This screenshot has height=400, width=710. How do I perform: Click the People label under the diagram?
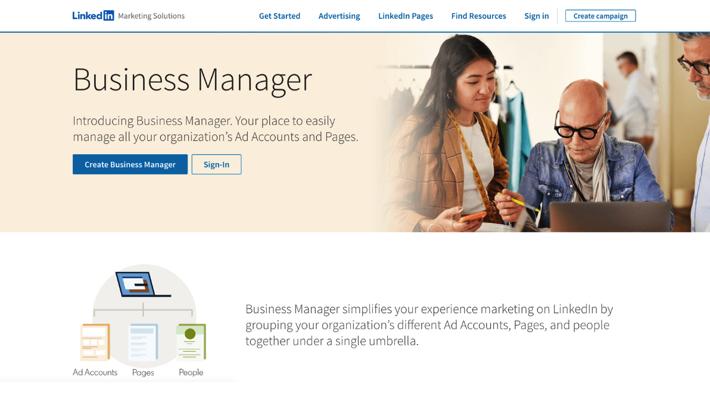coord(191,372)
